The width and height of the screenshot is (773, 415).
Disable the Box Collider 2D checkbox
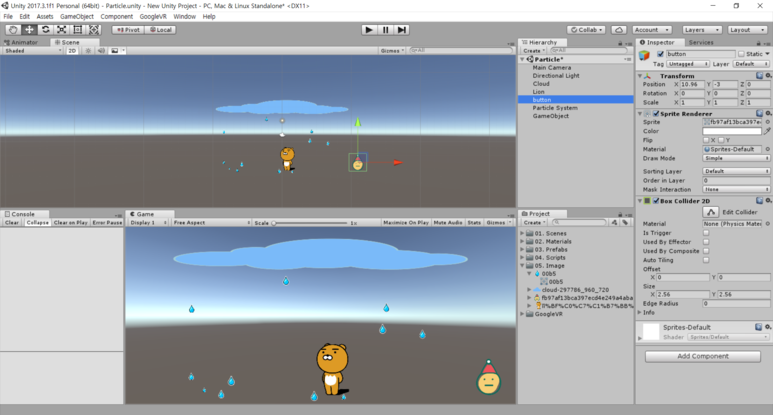point(656,201)
